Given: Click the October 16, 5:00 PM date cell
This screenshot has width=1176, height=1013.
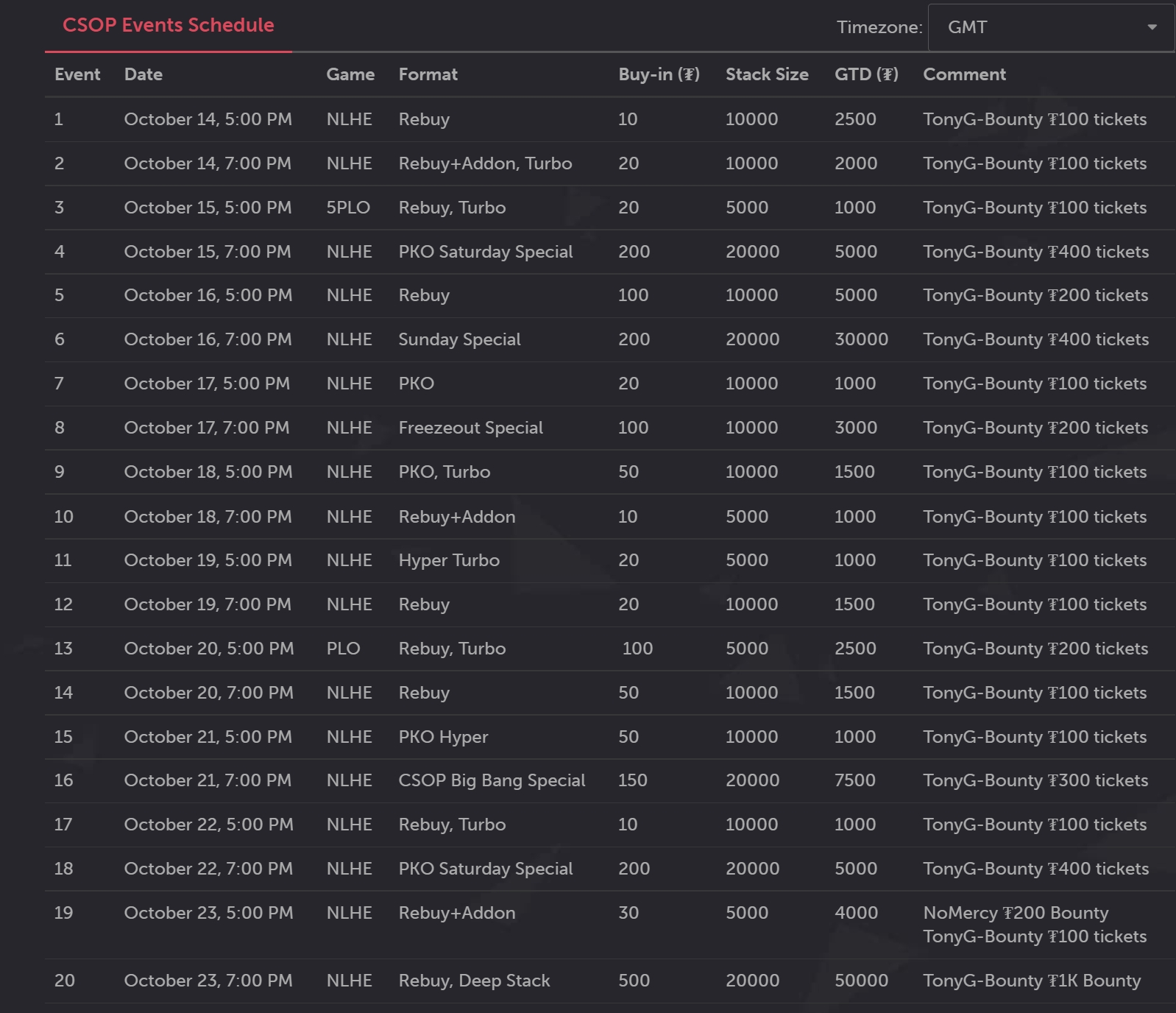Looking at the screenshot, I should tap(208, 295).
